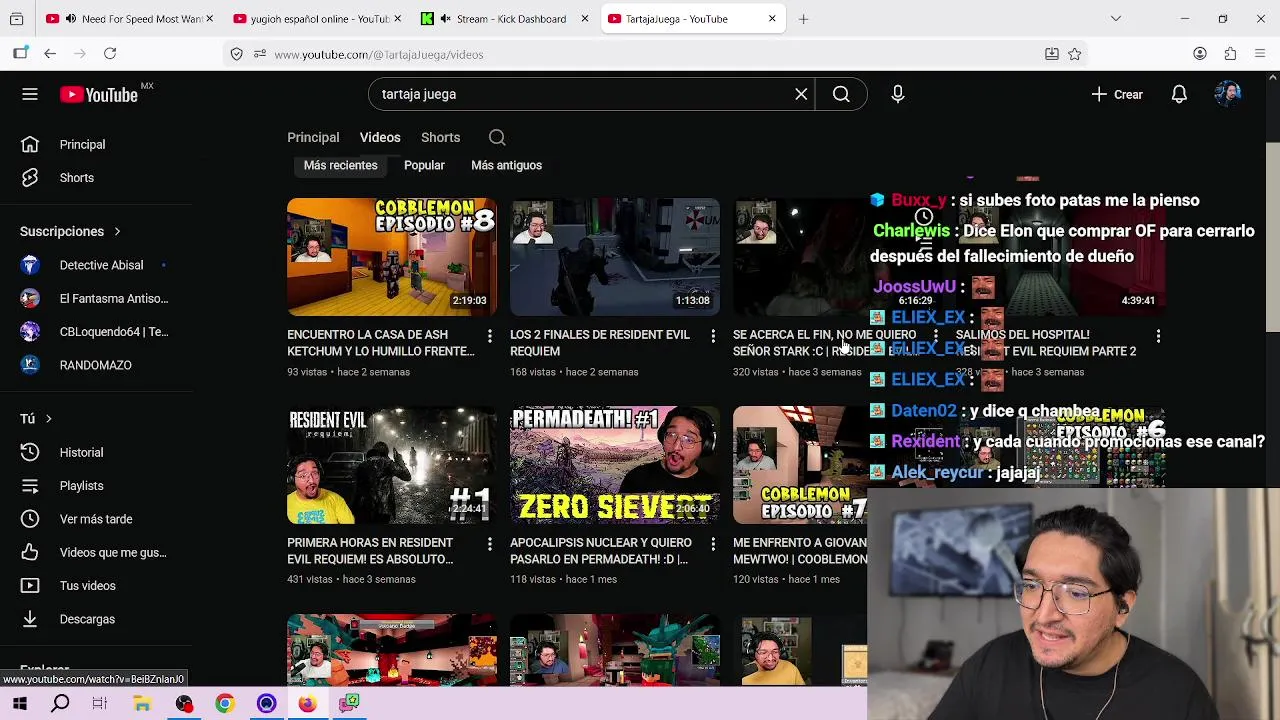Open APOCALIPSIS NUCLEAR Y QUIERO PASARLO title

(x=601, y=551)
